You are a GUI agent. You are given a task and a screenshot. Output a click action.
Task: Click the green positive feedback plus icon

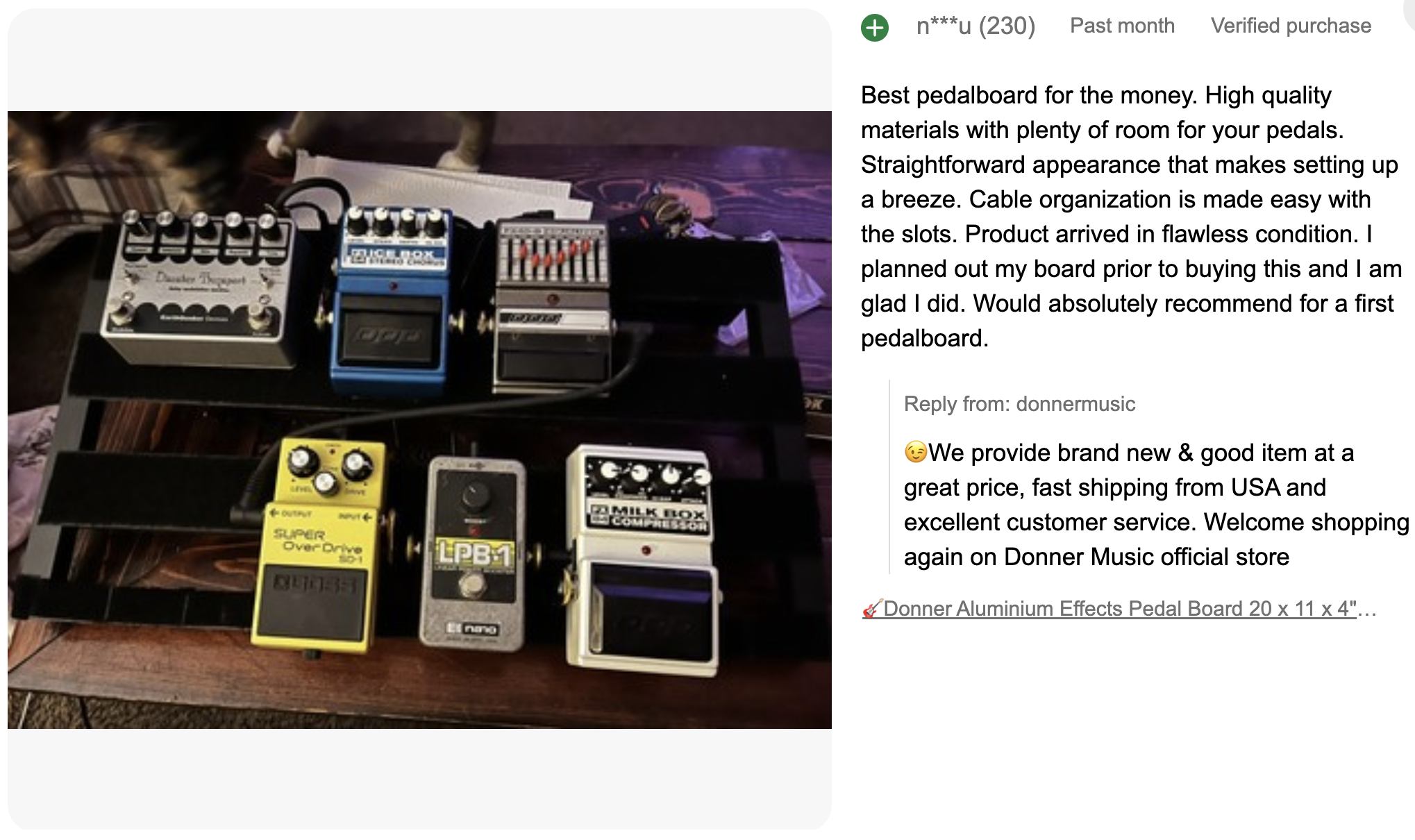coord(875,28)
